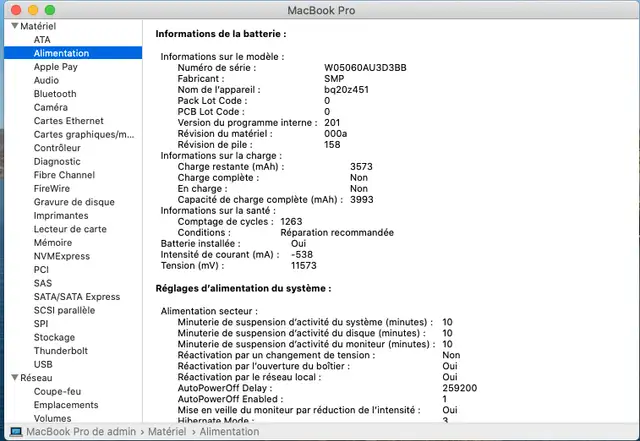
Task: Select Caméra in the sidebar
Action: click(51, 107)
